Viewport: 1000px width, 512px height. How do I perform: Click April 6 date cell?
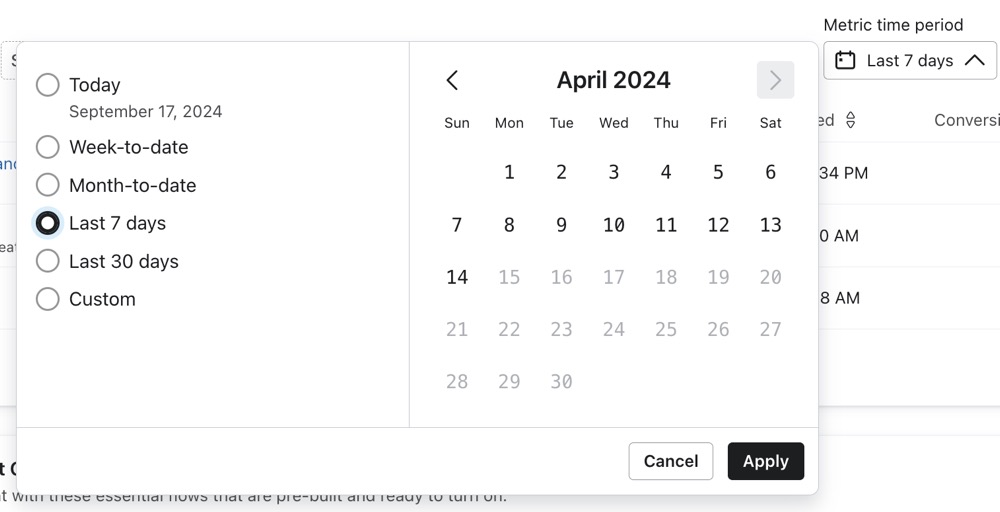(770, 172)
